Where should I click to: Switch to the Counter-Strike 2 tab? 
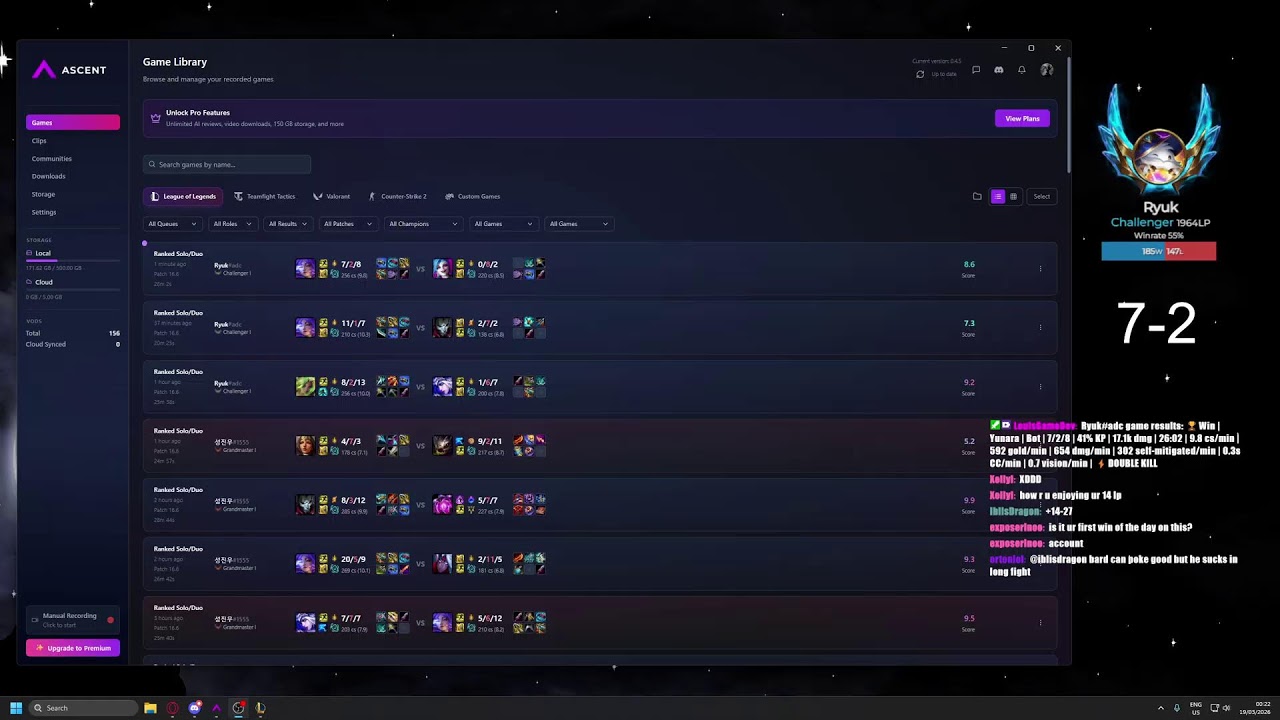[x=398, y=196]
